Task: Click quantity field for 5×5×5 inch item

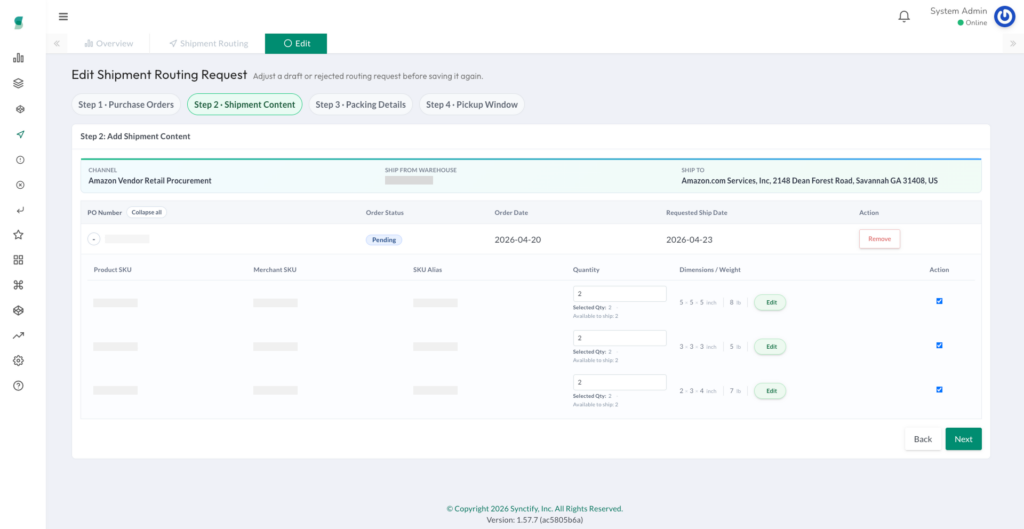Action: (x=620, y=293)
